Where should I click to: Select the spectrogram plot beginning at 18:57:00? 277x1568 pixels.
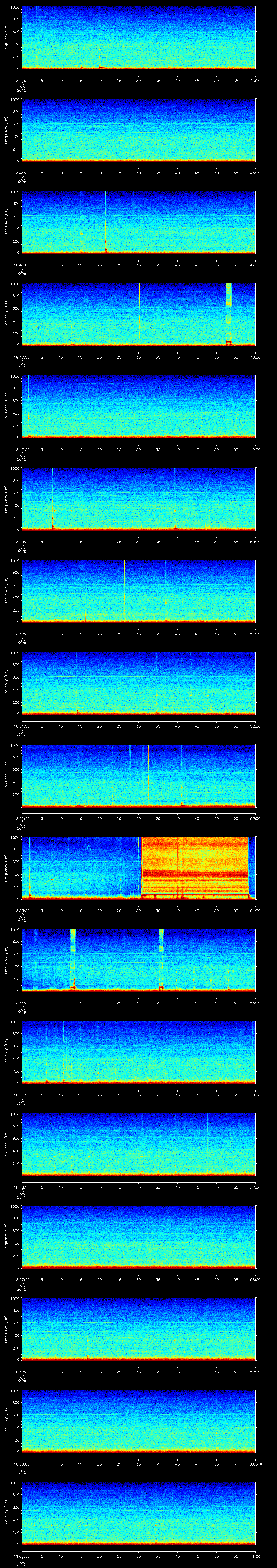tap(139, 1237)
